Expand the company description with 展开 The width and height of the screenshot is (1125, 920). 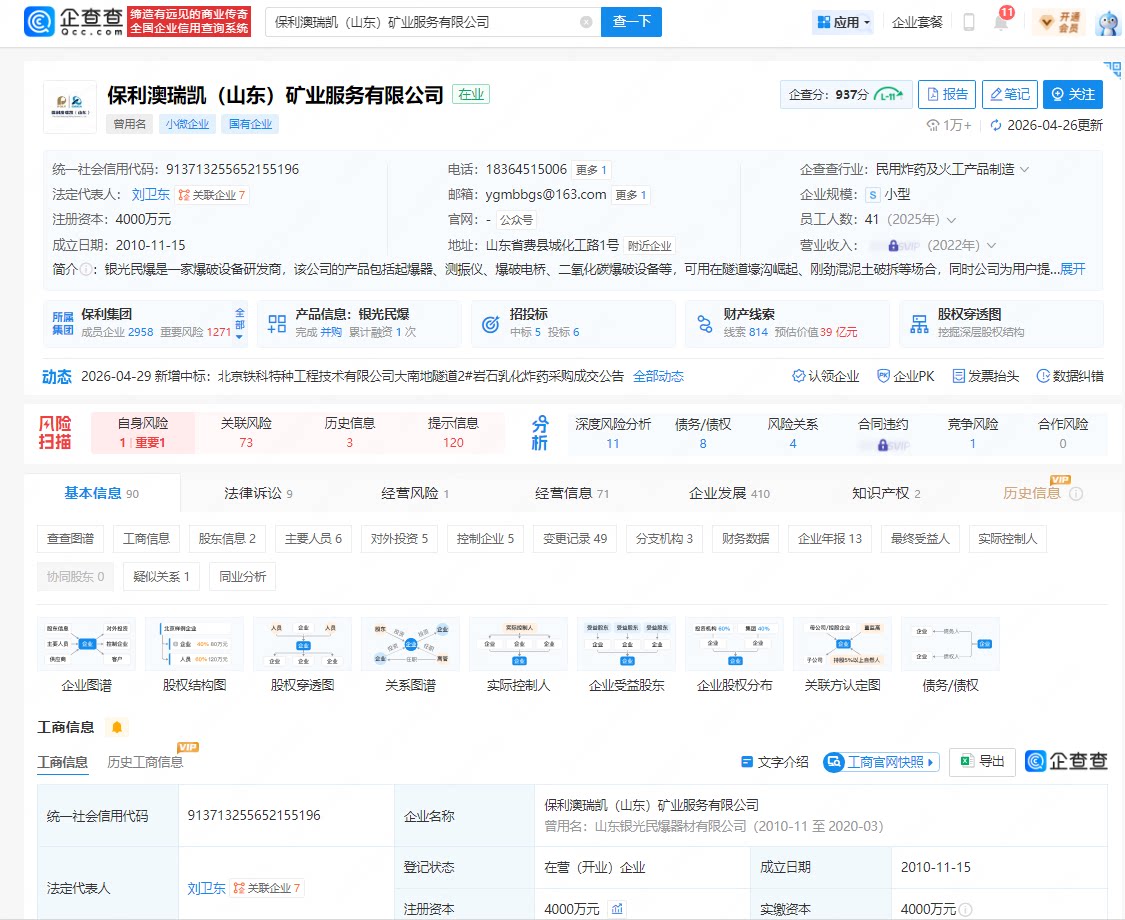(x=1073, y=269)
